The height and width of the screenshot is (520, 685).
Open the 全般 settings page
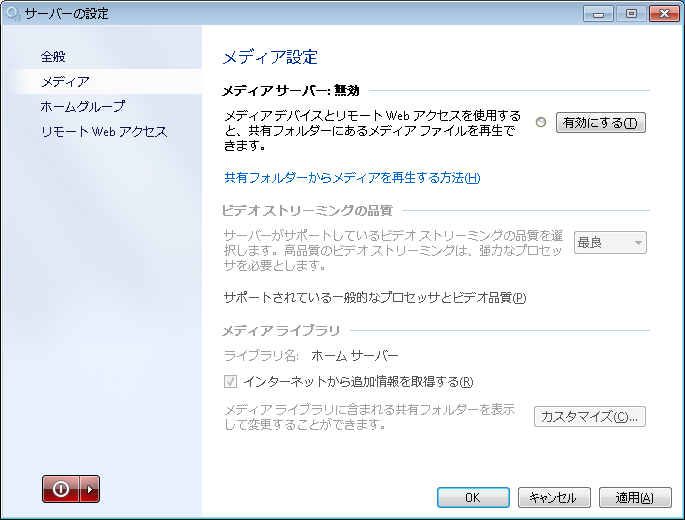53,57
